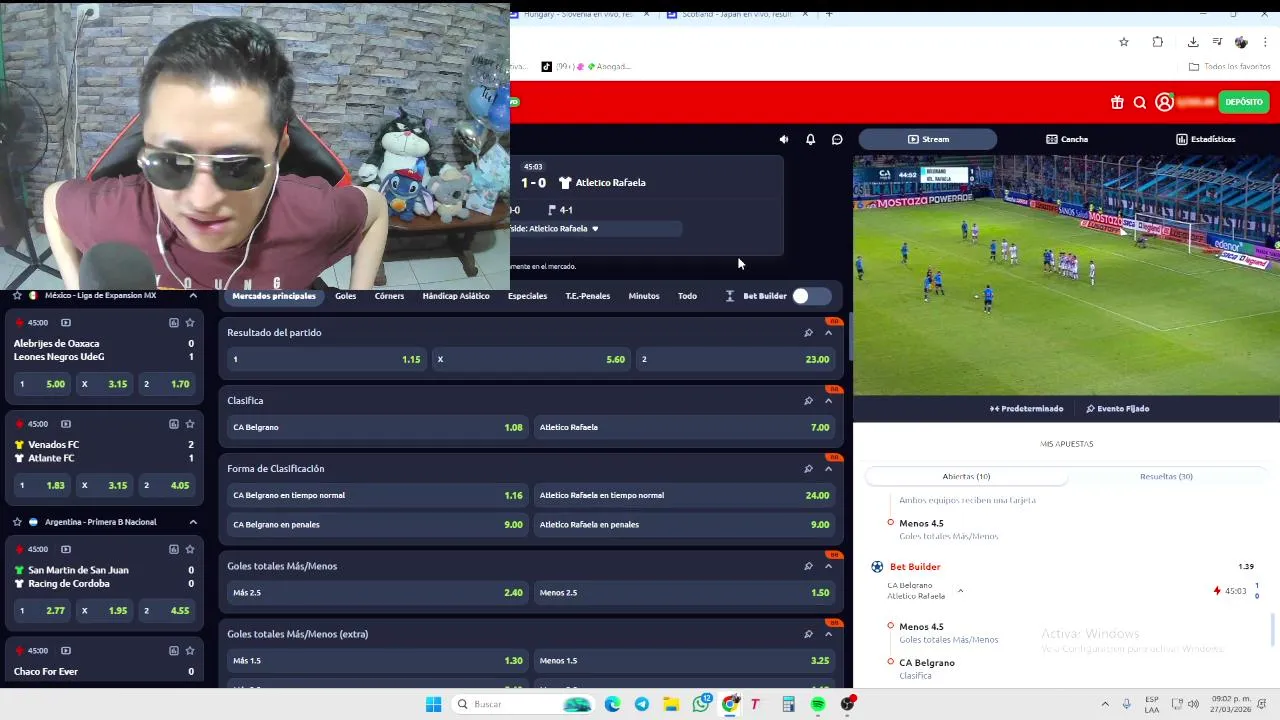The image size is (1280, 720).
Task: Open stats icon for Venados FC match
Action: pos(173,424)
